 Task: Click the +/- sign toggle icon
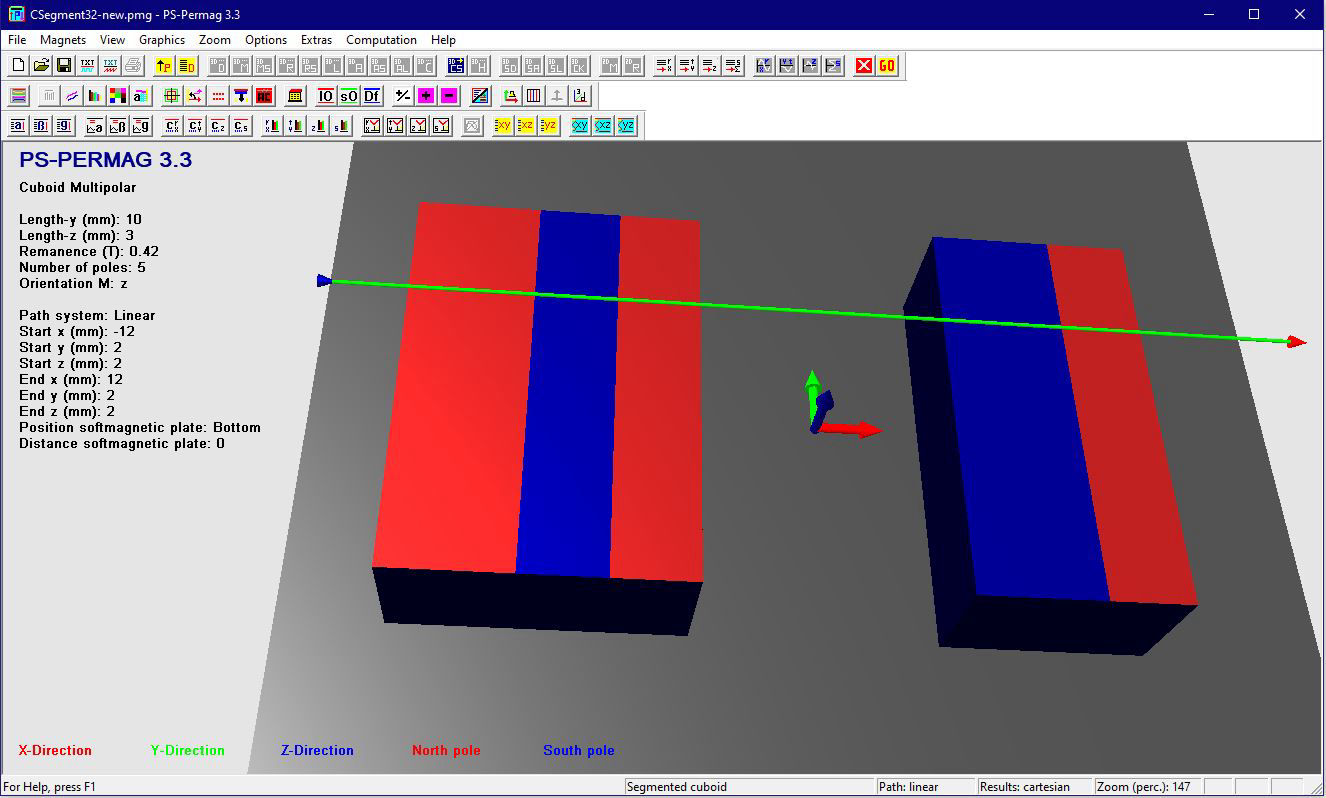click(x=402, y=96)
